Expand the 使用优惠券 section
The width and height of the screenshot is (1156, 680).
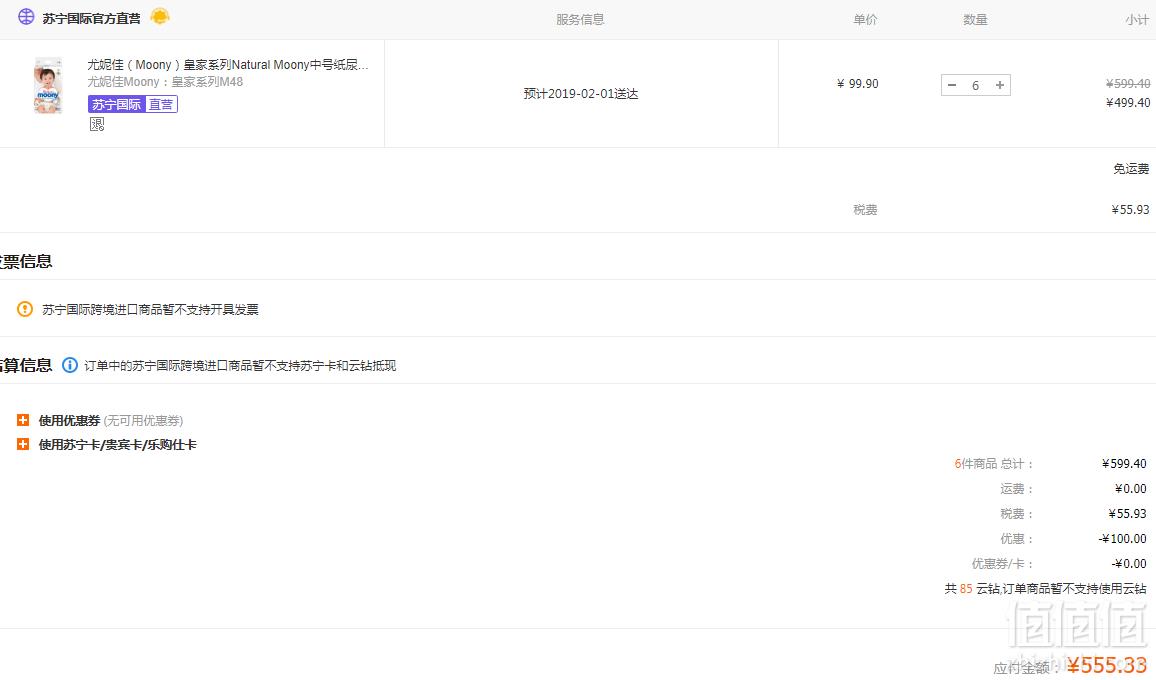pyautogui.click(x=23, y=420)
